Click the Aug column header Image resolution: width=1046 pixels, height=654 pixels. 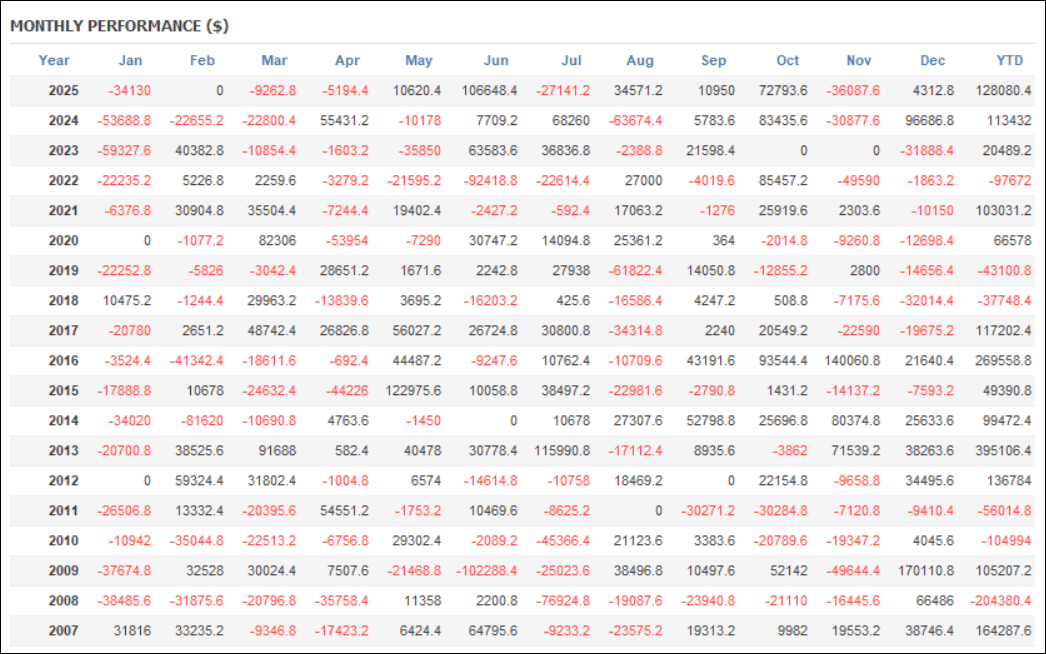pos(640,60)
